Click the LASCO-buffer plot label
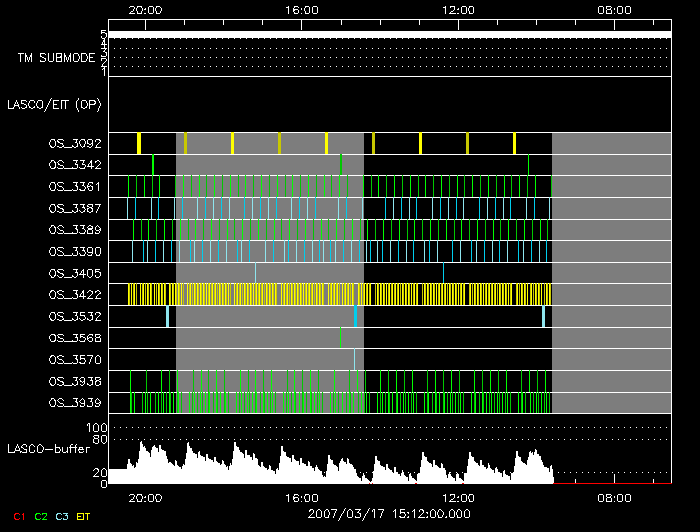The image size is (700, 532). [x=49, y=450]
